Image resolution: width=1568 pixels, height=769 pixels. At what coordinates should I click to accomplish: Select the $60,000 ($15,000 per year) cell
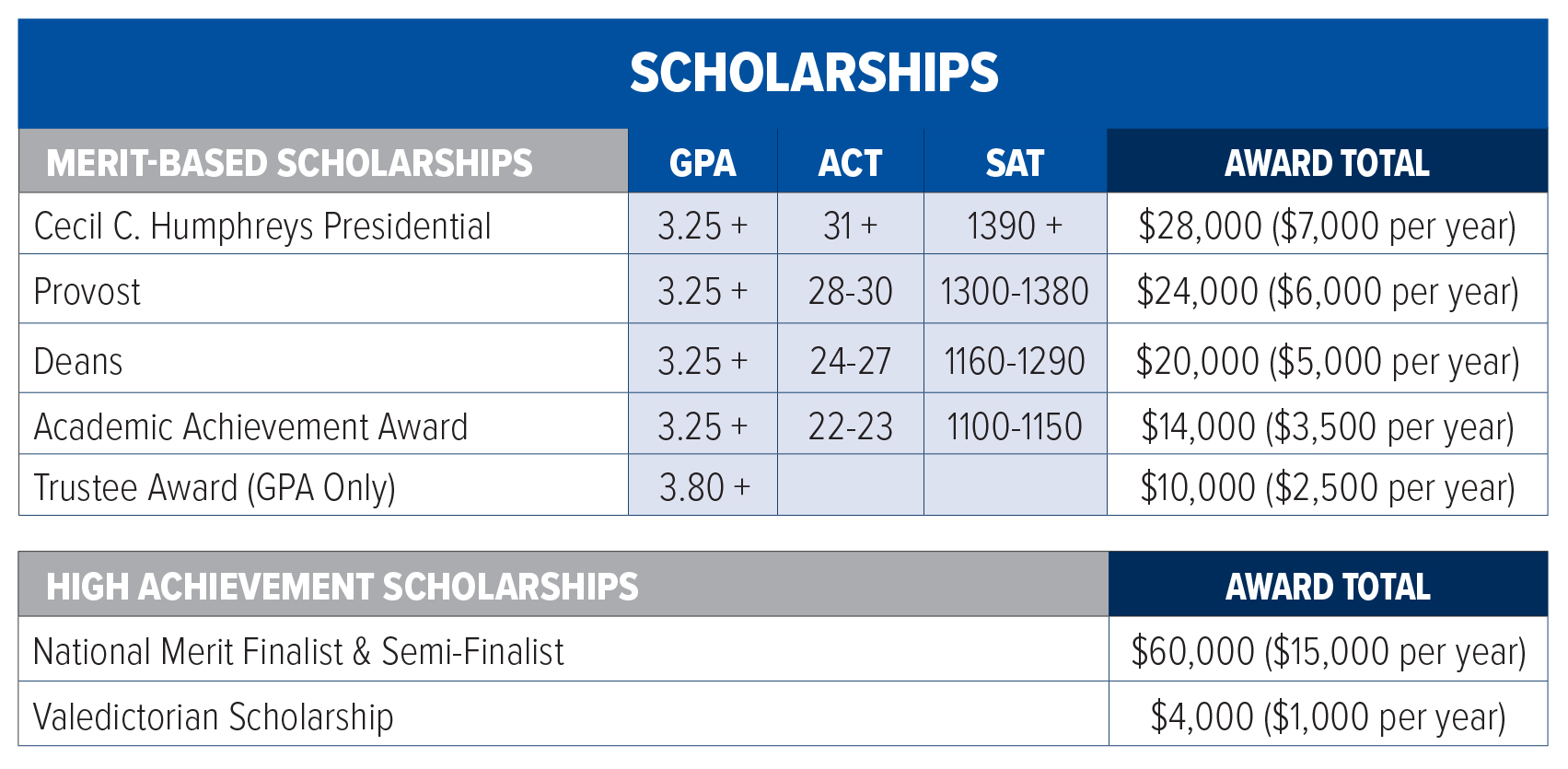click(1328, 651)
